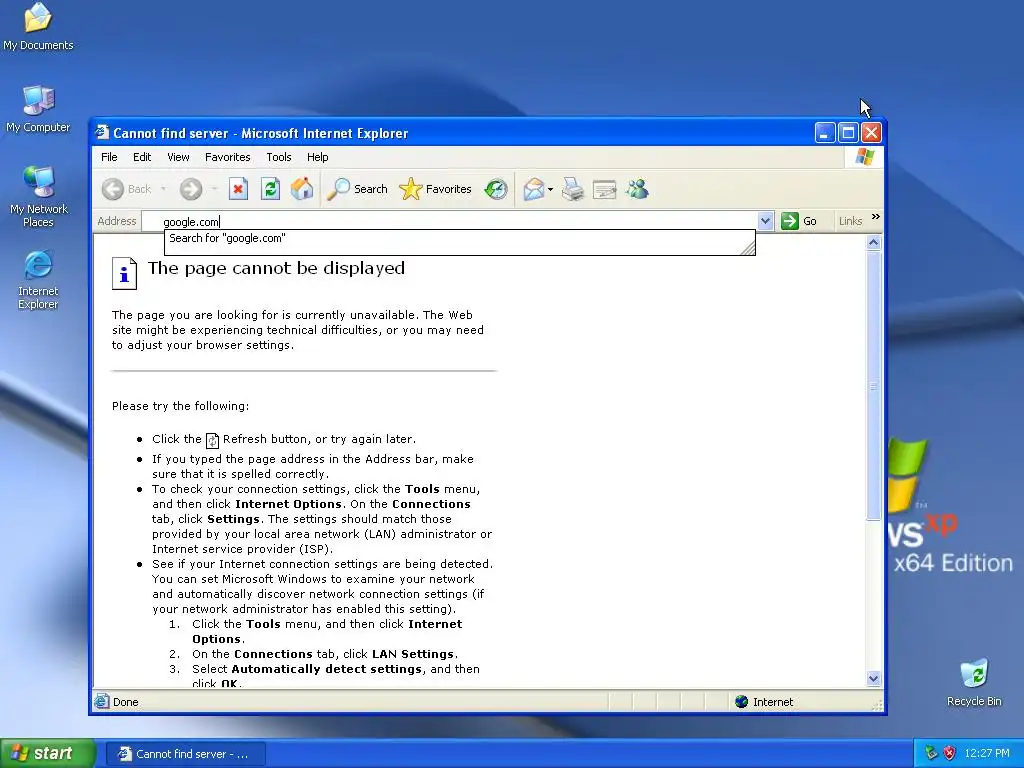Click the info icon beside page heading
The height and width of the screenshot is (768, 1024).
click(x=124, y=273)
